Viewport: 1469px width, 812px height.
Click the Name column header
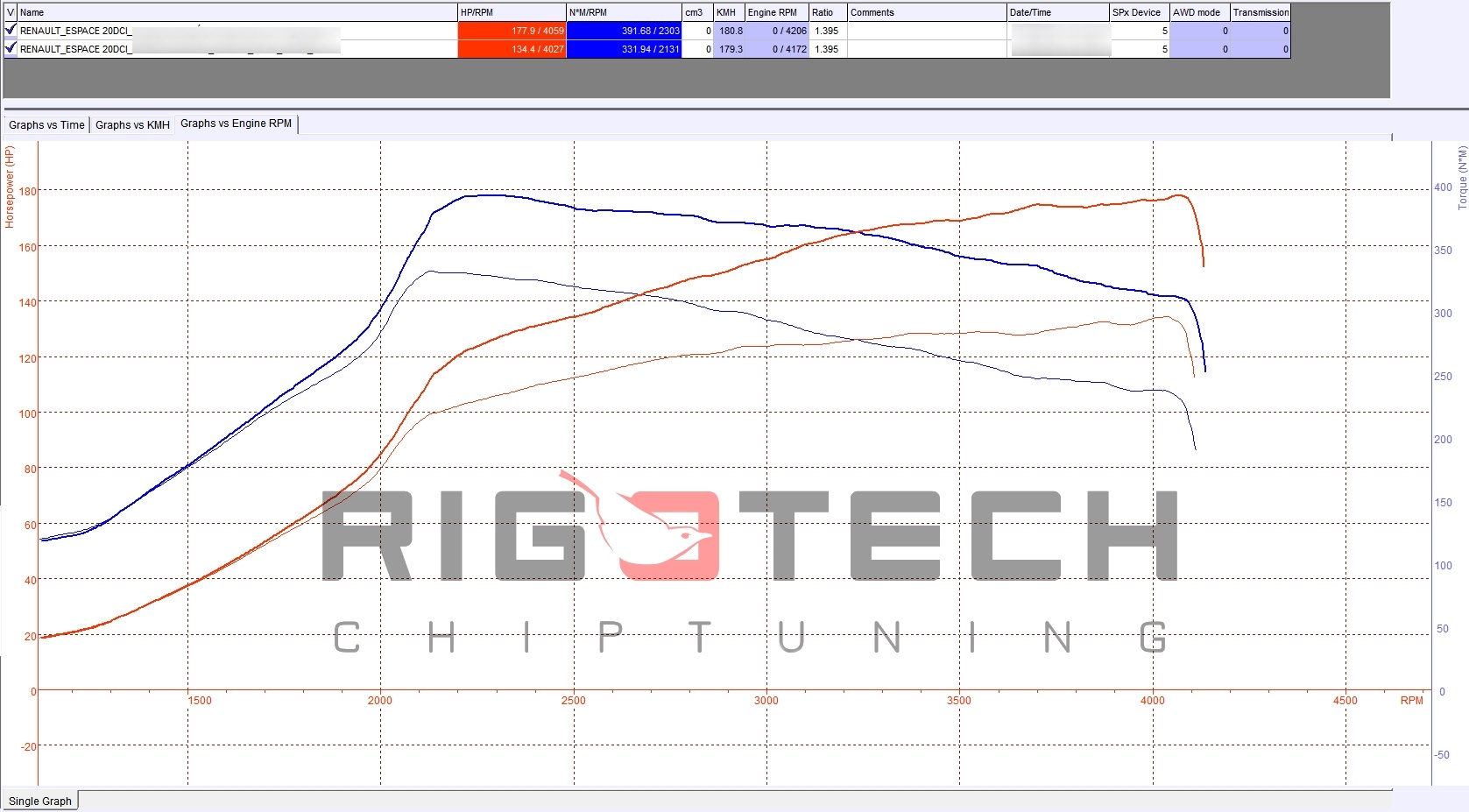click(x=237, y=12)
